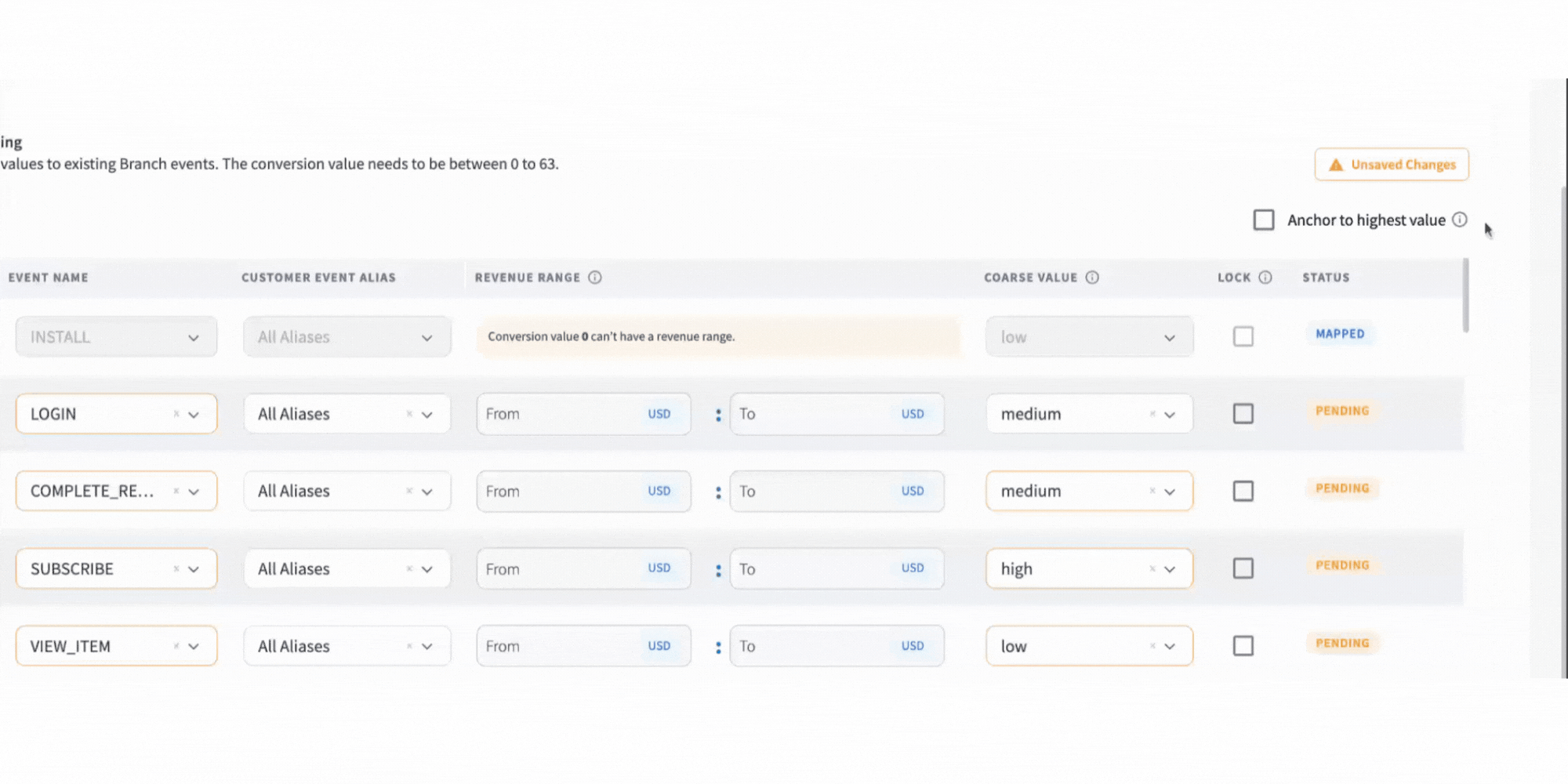This screenshot has width=1568, height=784.
Task: Tick the lock checkbox for VIEW_ITEM
Action: [x=1243, y=646]
